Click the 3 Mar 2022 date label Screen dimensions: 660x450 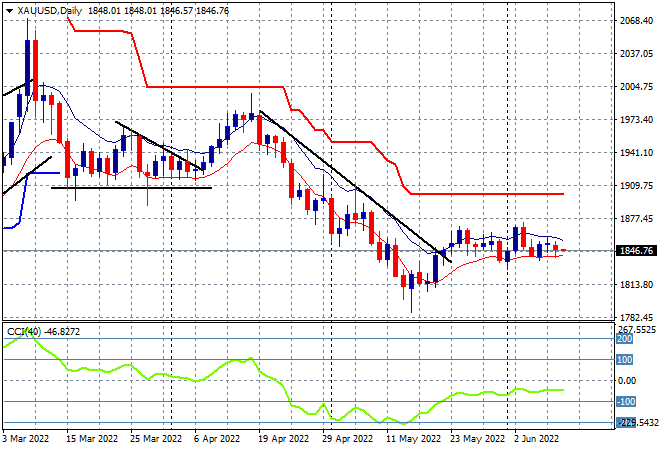[26, 439]
